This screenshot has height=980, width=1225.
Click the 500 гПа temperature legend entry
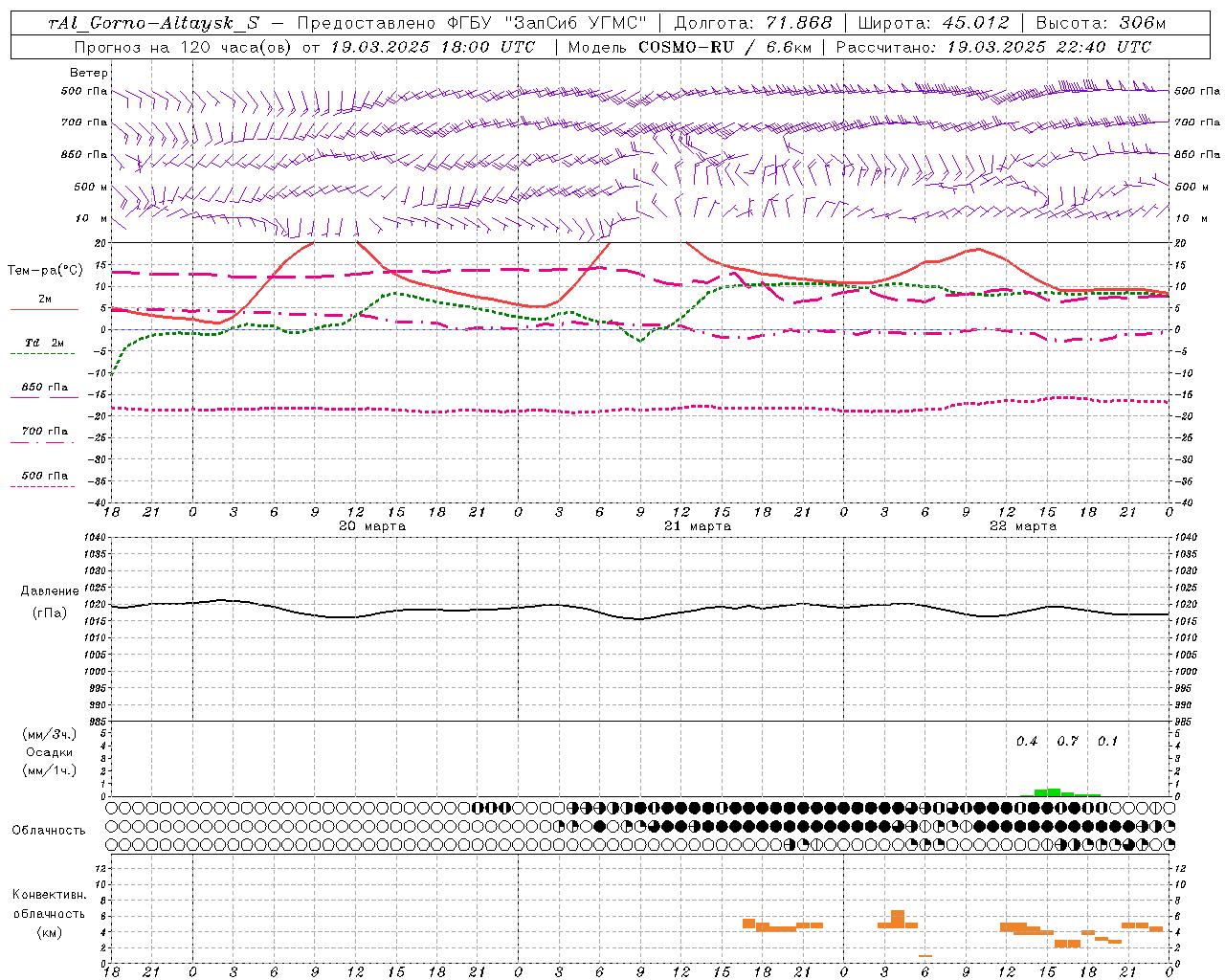[45, 475]
